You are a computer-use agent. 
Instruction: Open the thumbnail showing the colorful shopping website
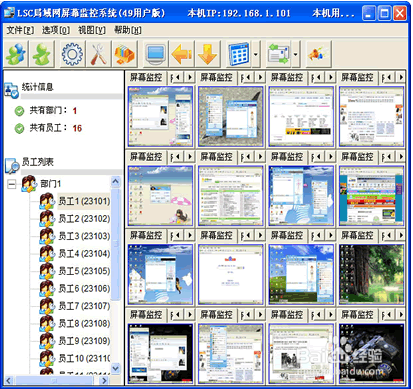pyautogui.click(x=371, y=196)
